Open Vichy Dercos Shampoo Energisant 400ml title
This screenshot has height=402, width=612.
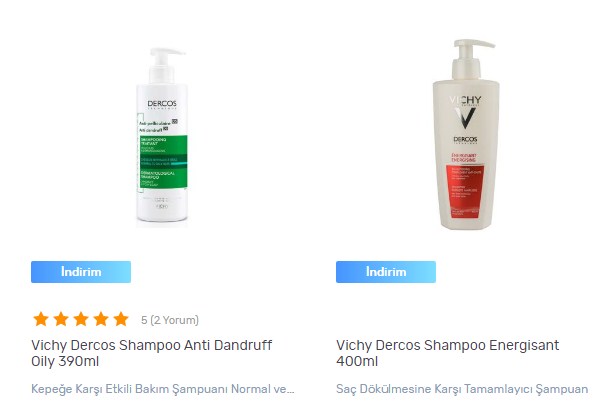[x=447, y=353]
